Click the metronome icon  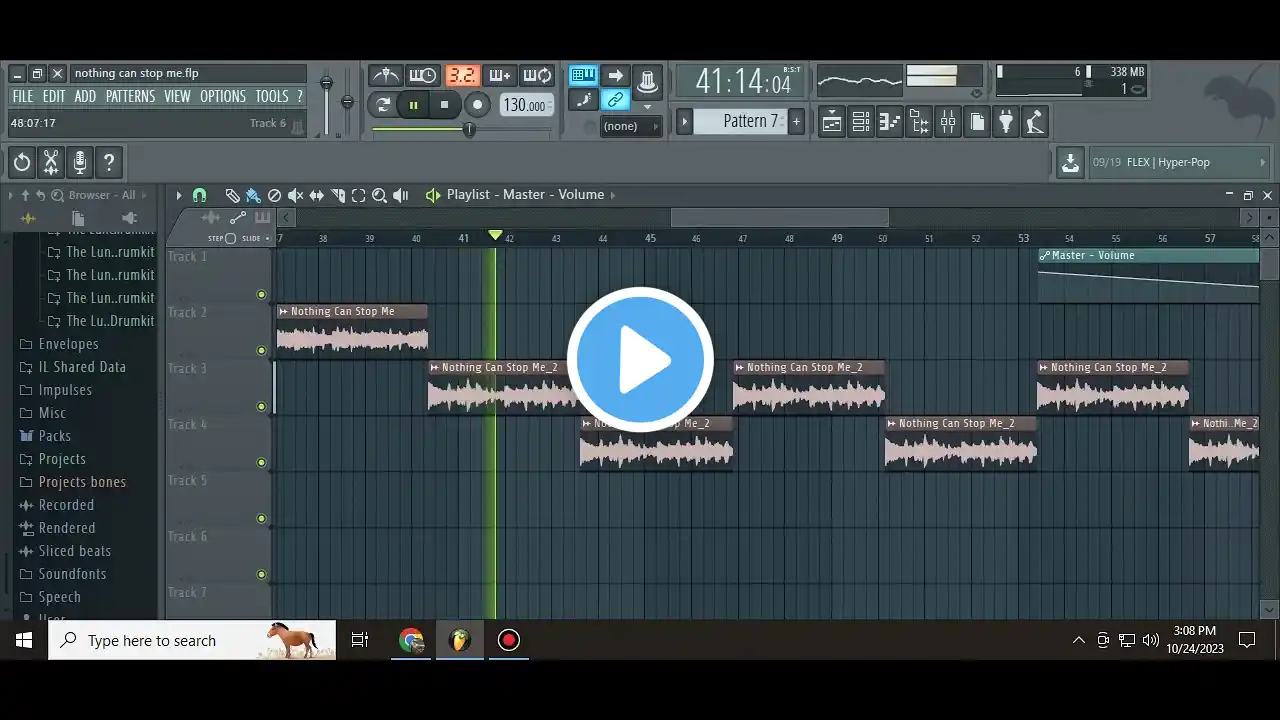coord(385,76)
